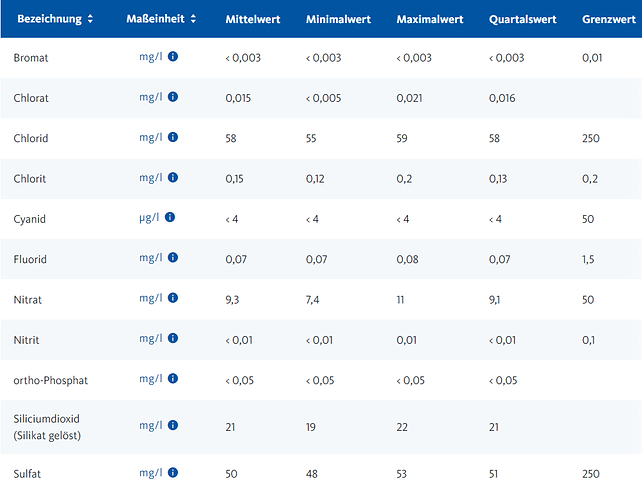The height and width of the screenshot is (500, 642).
Task: Click the µg/l unit link for Cyanid
Action: [149, 217]
